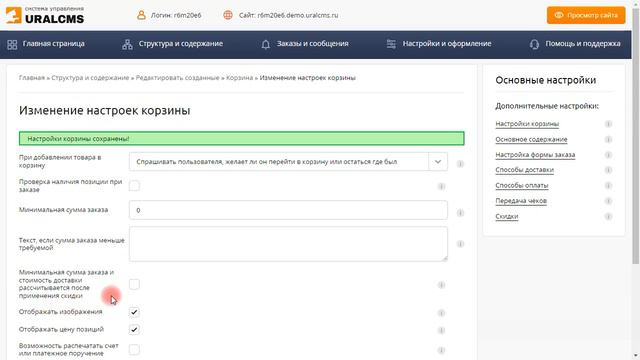The height and width of the screenshot is (360, 640).
Task: Click info icon beside the text area
Action: tap(460, 244)
